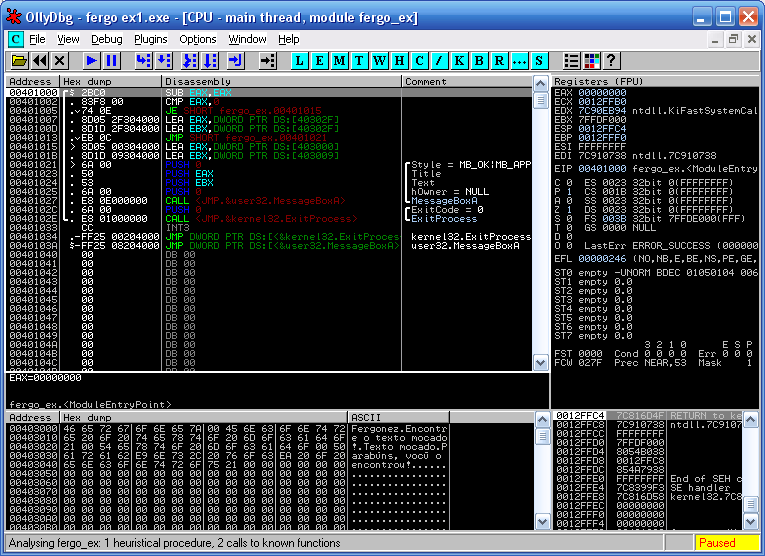Screen dimensions: 765x556
Task: Click dump pane scrollbar down arrow
Action: click(x=542, y=521)
